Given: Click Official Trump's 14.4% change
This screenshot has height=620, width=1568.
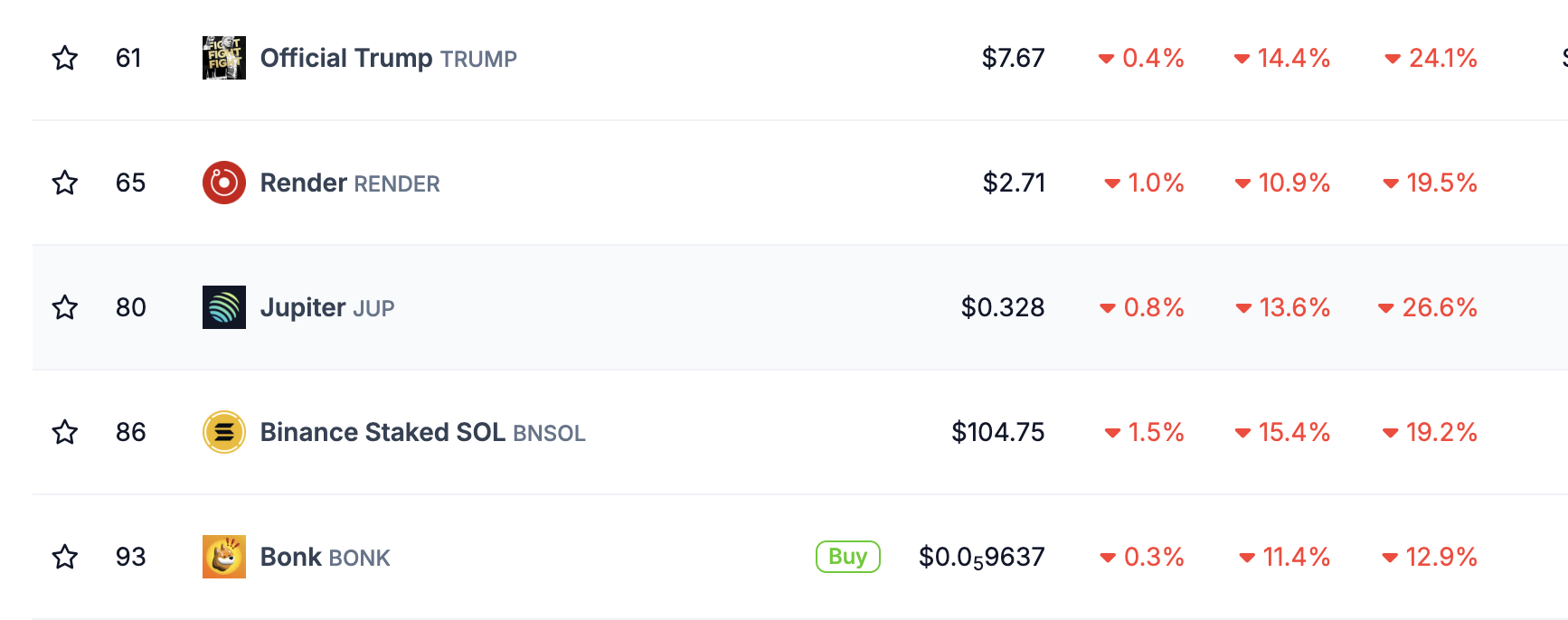Looking at the screenshot, I should tap(1293, 59).
